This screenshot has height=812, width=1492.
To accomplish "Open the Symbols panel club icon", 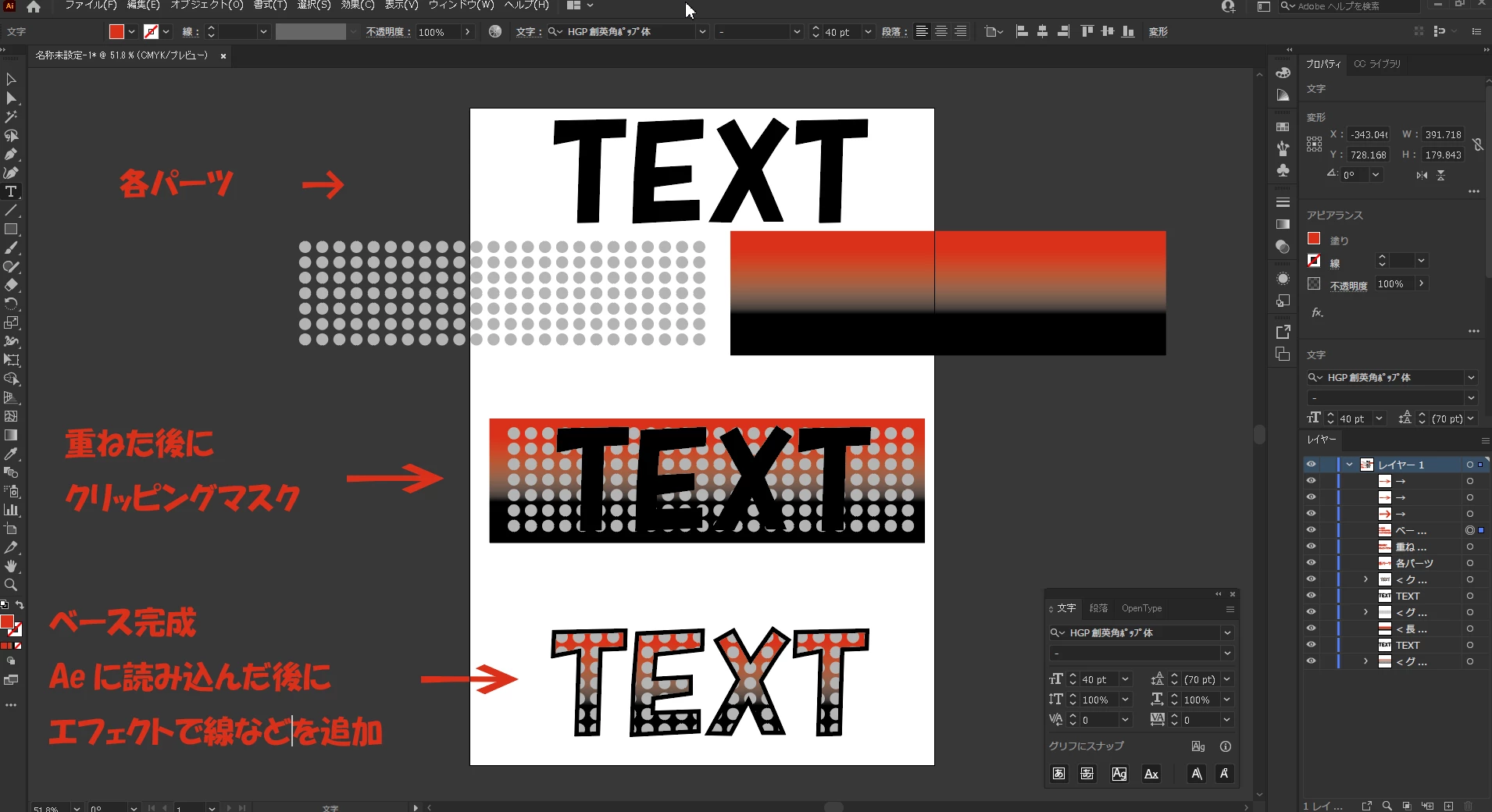I will [1283, 170].
